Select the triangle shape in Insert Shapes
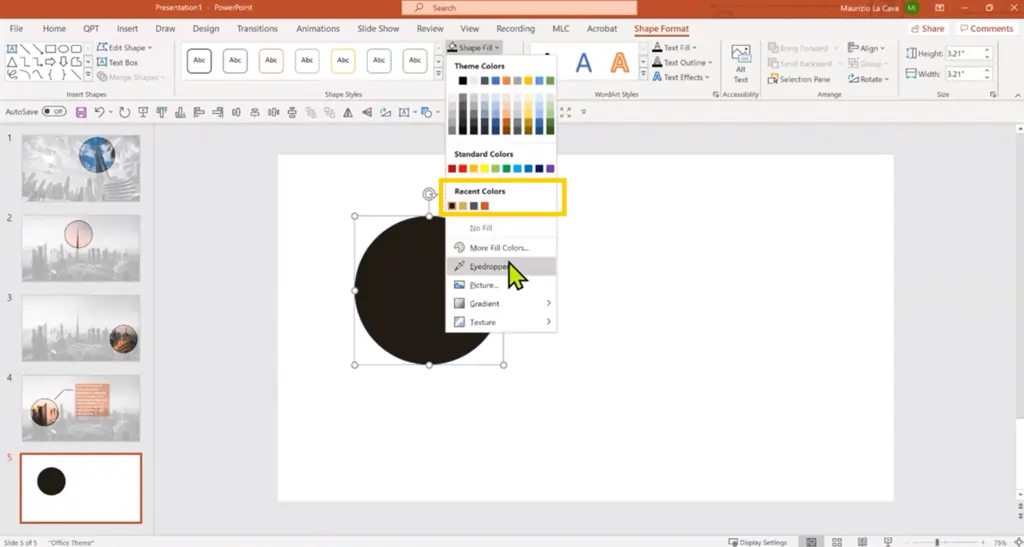The width and height of the screenshot is (1024, 547). click(12, 62)
